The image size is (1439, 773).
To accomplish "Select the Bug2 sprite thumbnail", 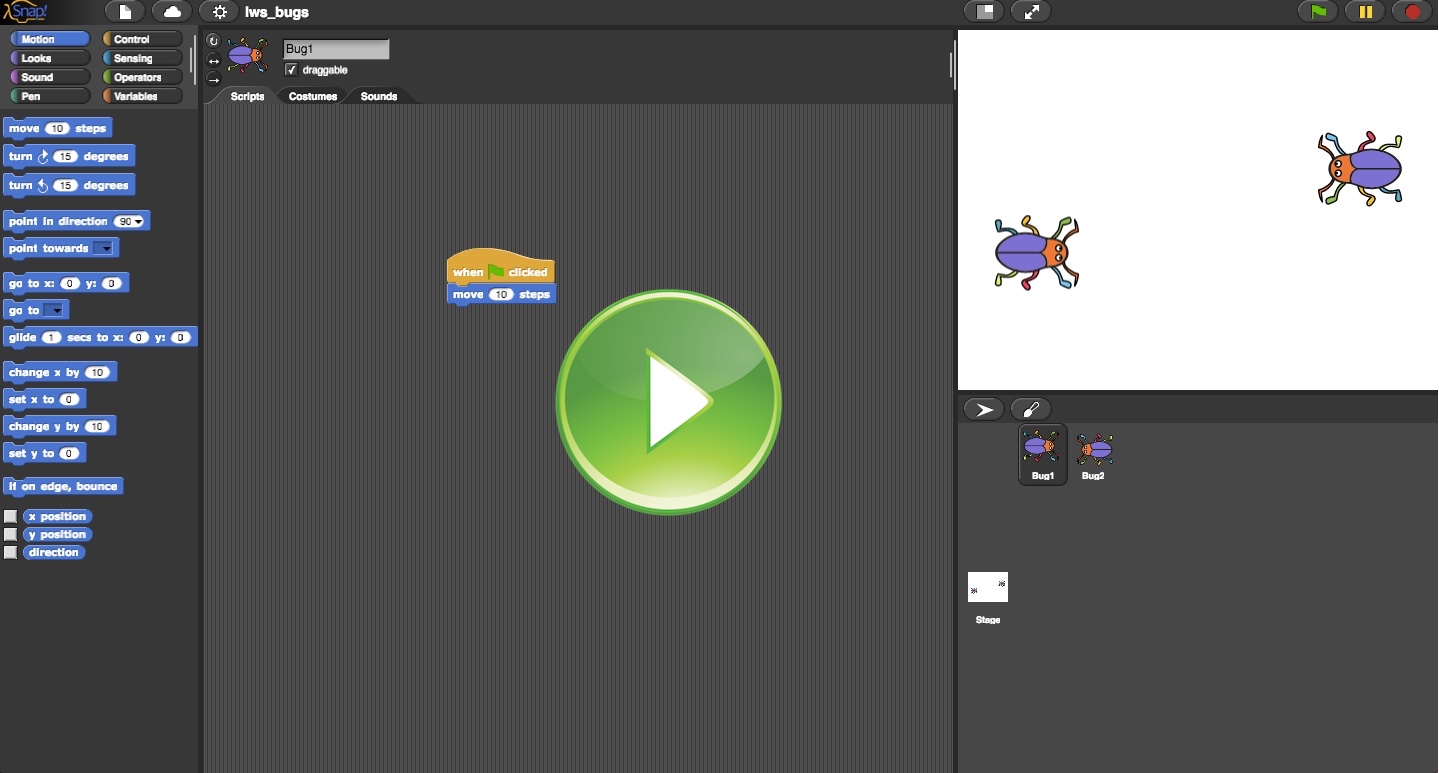I will (x=1094, y=454).
